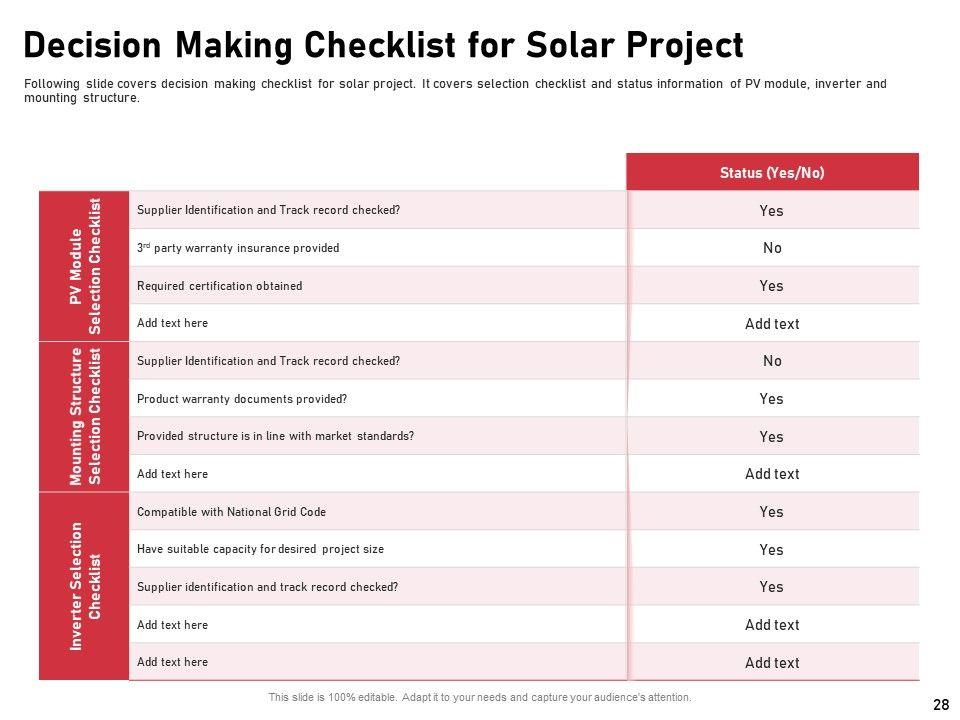Click Compatible with National Grid Code text
This screenshot has width=960, height=720.
pos(231,512)
